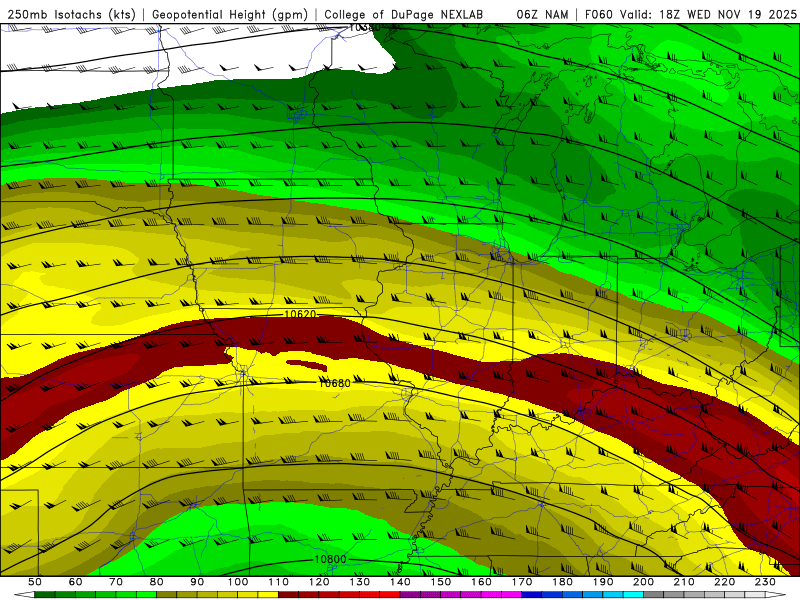
Task: Click the '06Z NAM' model run label
Action: (x=542, y=15)
